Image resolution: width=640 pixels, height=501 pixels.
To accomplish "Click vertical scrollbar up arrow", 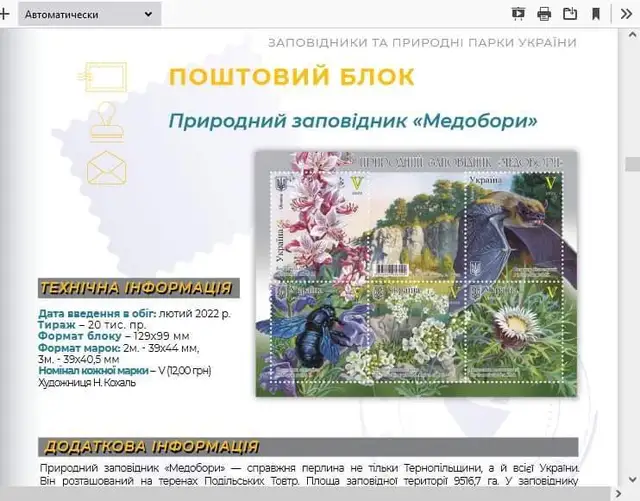I will (633, 35).
